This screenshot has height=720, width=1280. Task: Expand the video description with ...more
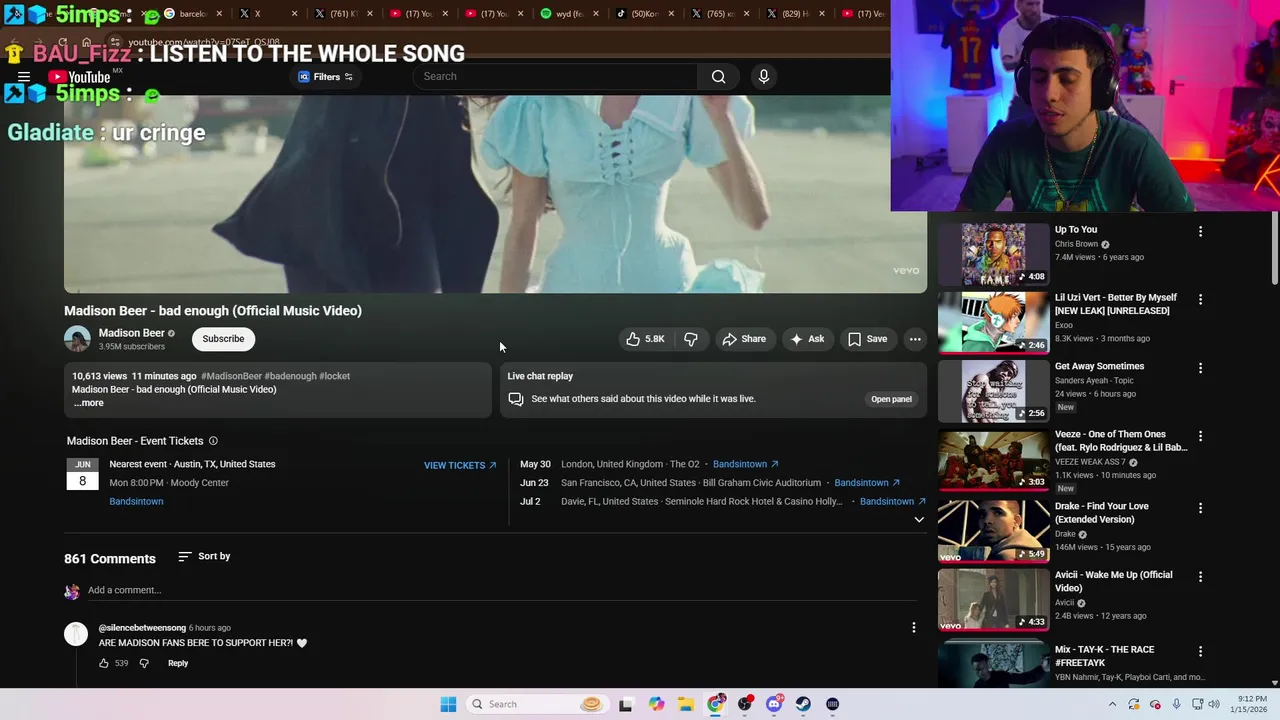click(x=88, y=403)
